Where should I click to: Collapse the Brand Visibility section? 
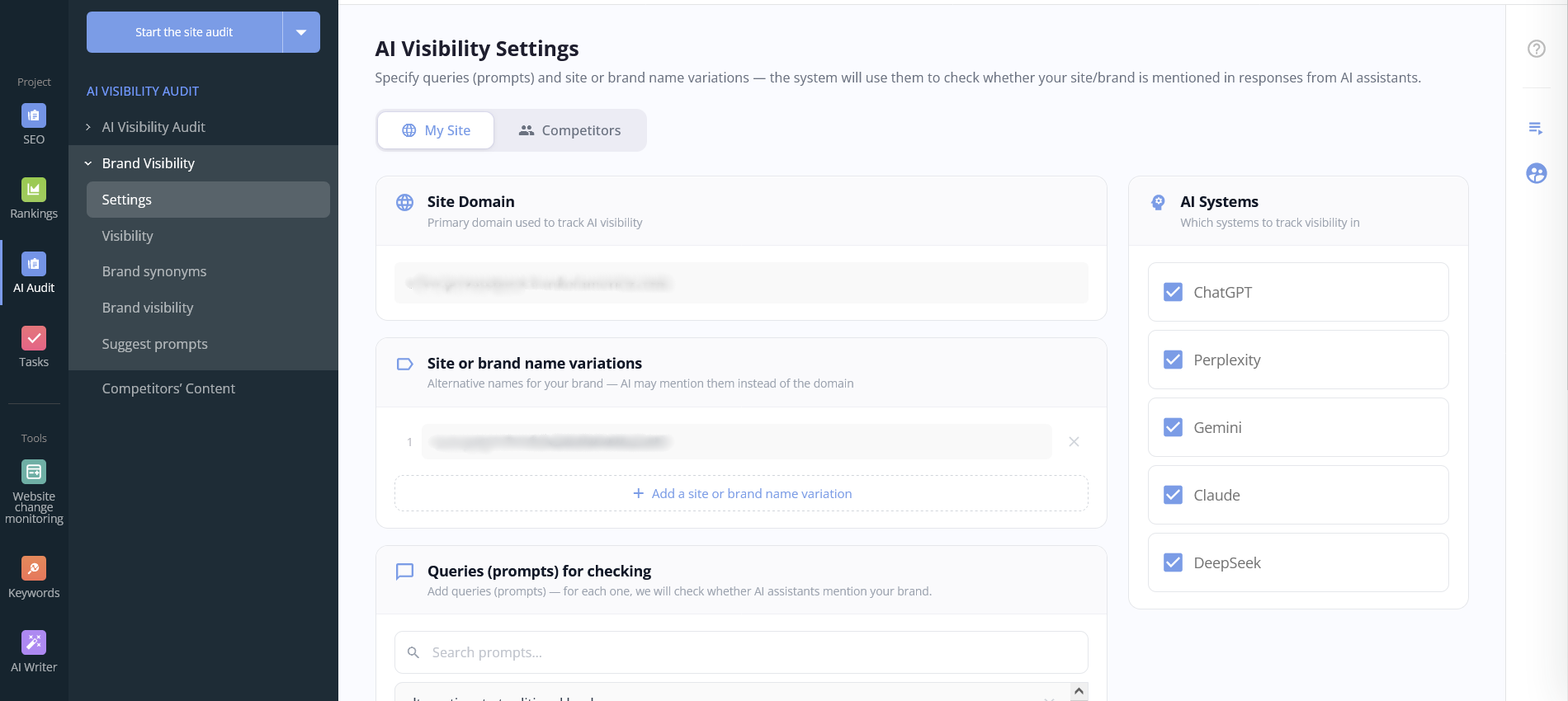[x=88, y=163]
